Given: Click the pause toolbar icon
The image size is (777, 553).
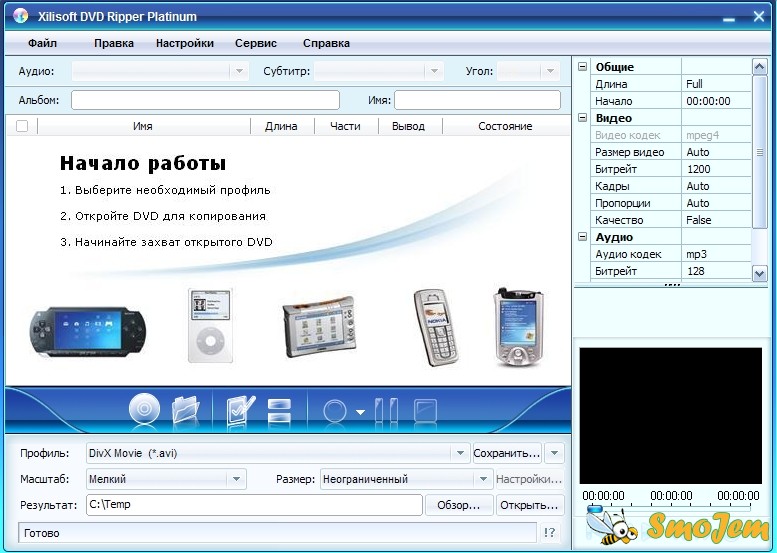Looking at the screenshot, I should click(387, 410).
